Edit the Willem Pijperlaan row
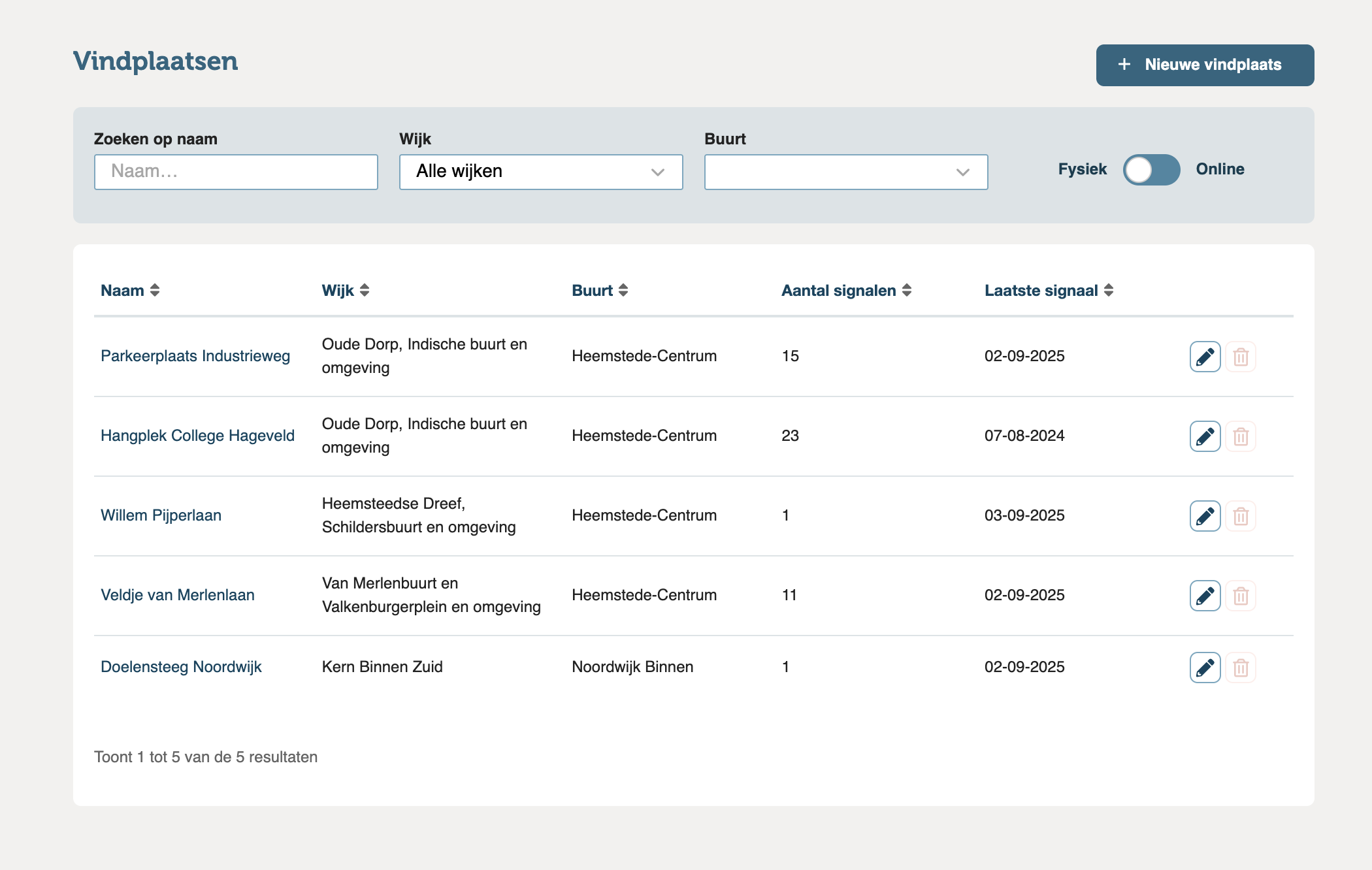The image size is (1372, 870). [1205, 516]
